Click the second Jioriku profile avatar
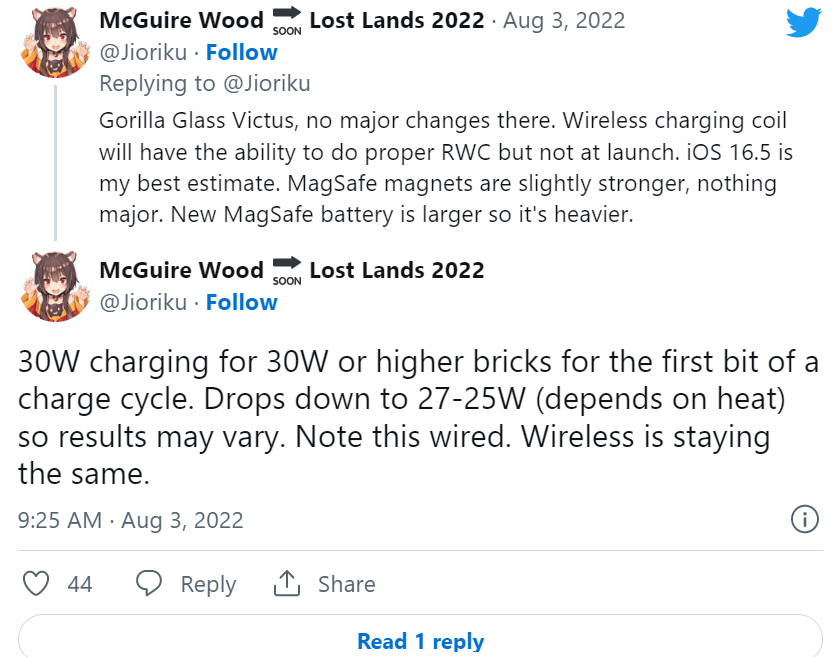Viewport: 832px width, 657px height. tap(55, 286)
